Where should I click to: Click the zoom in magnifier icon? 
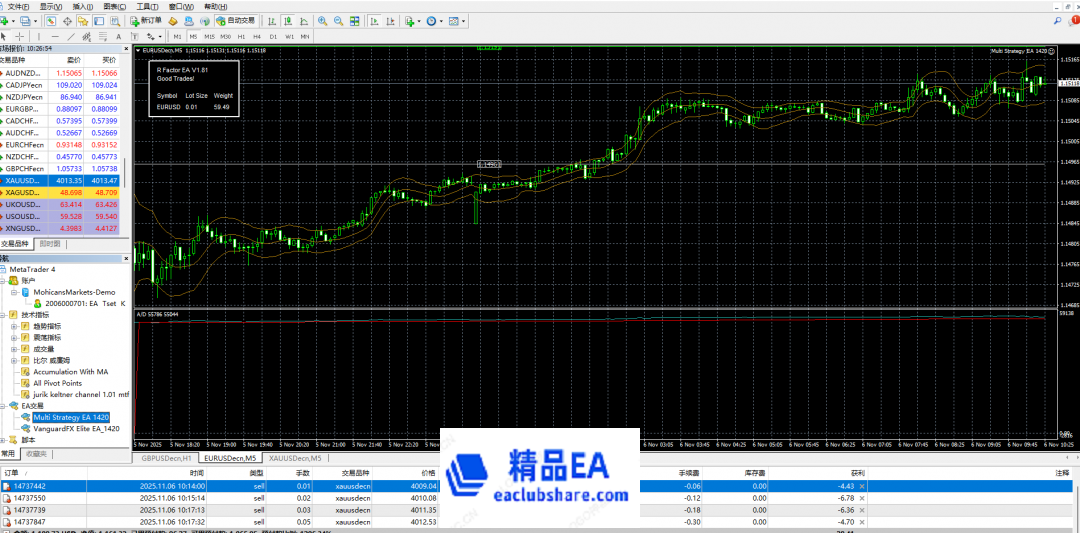pos(324,20)
